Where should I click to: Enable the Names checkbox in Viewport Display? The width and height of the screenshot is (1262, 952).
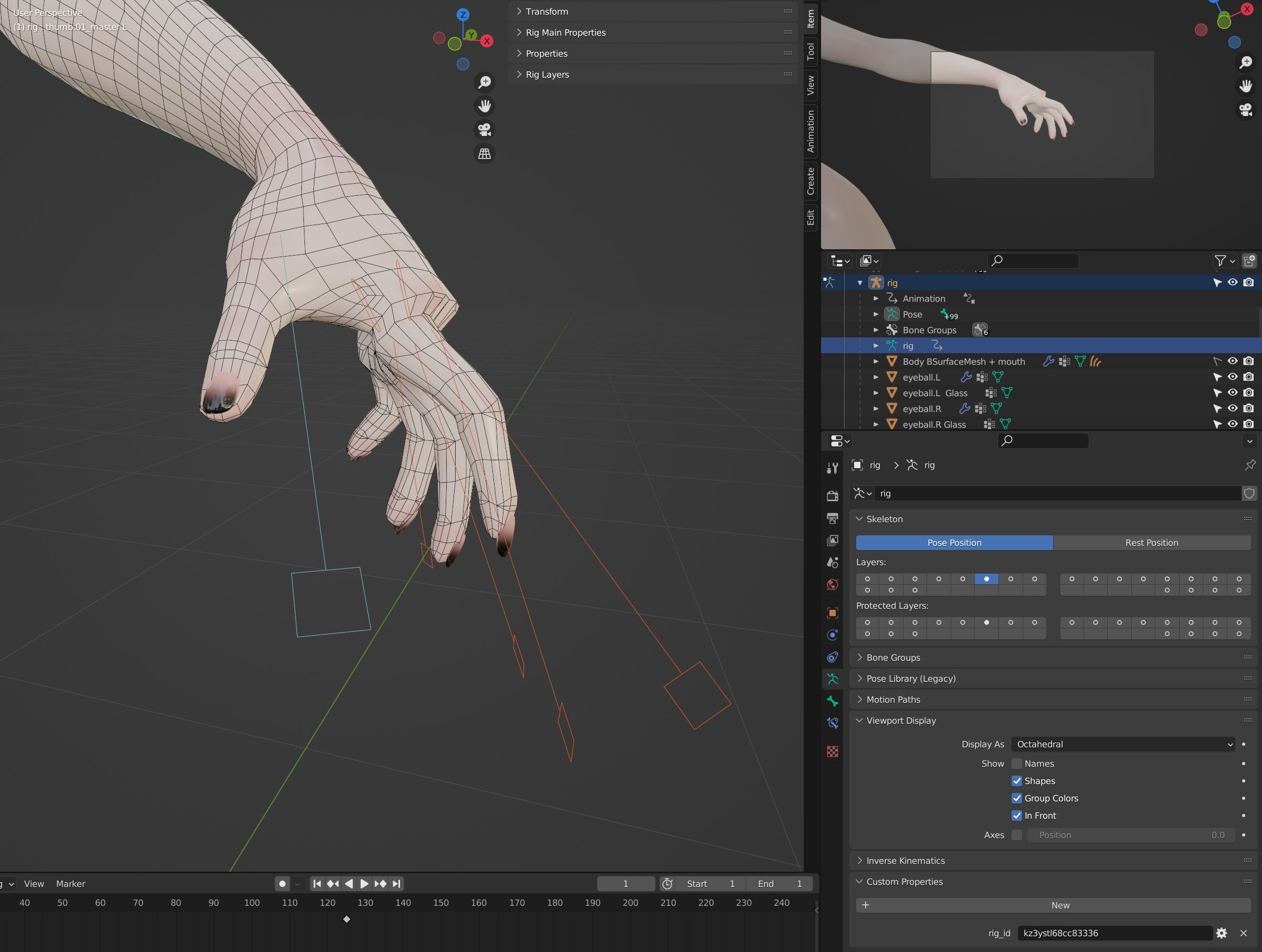(1017, 764)
